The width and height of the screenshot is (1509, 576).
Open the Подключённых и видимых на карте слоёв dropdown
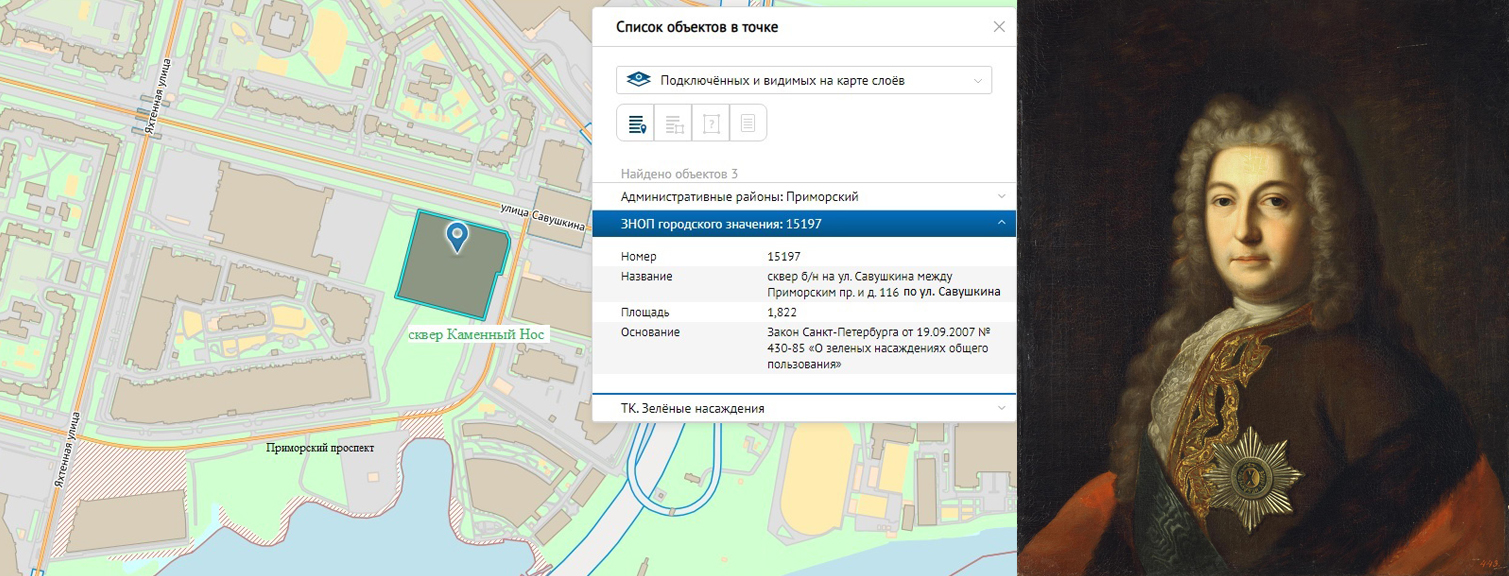click(x=804, y=80)
